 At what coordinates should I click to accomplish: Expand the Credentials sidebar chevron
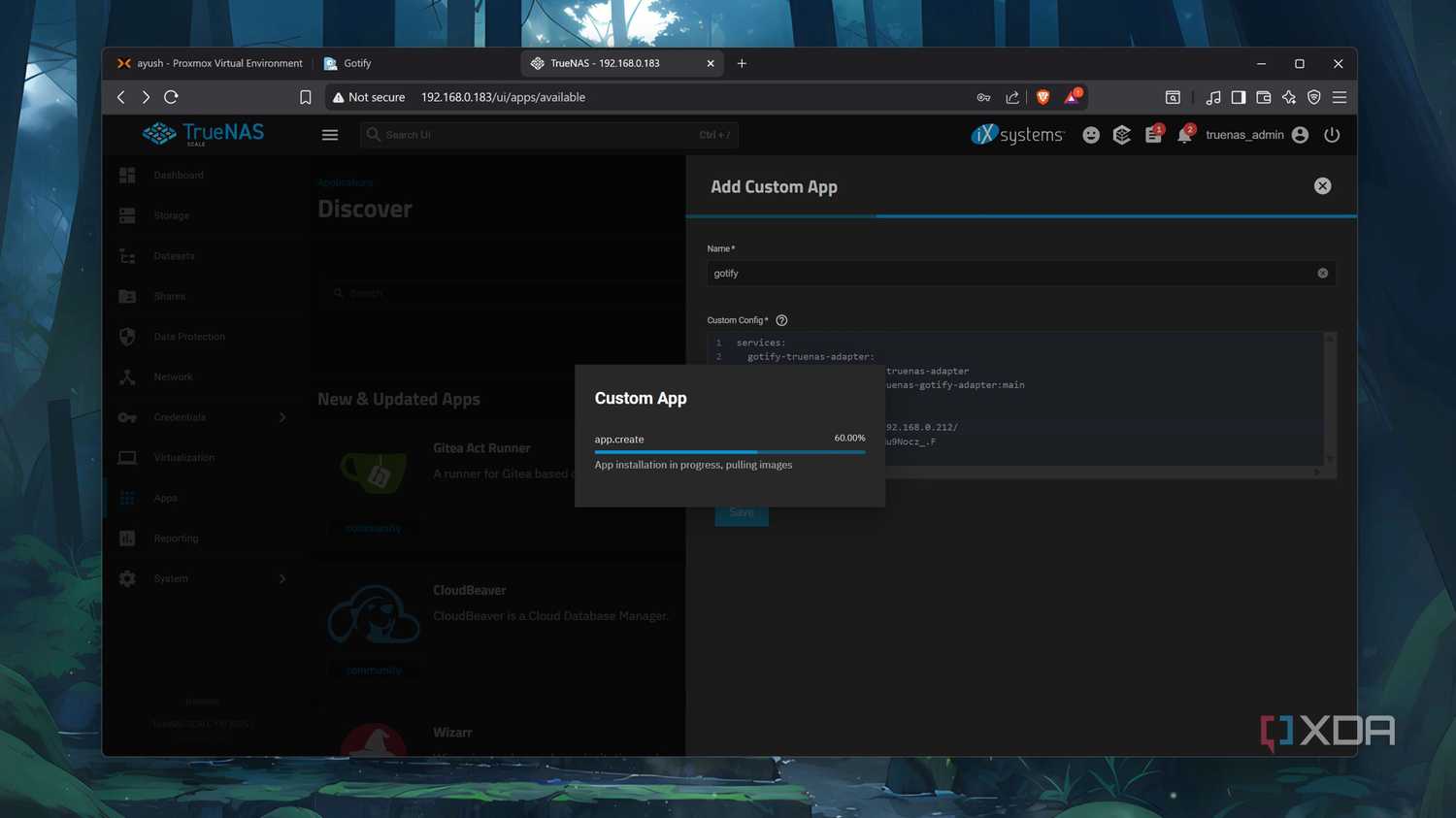point(282,417)
